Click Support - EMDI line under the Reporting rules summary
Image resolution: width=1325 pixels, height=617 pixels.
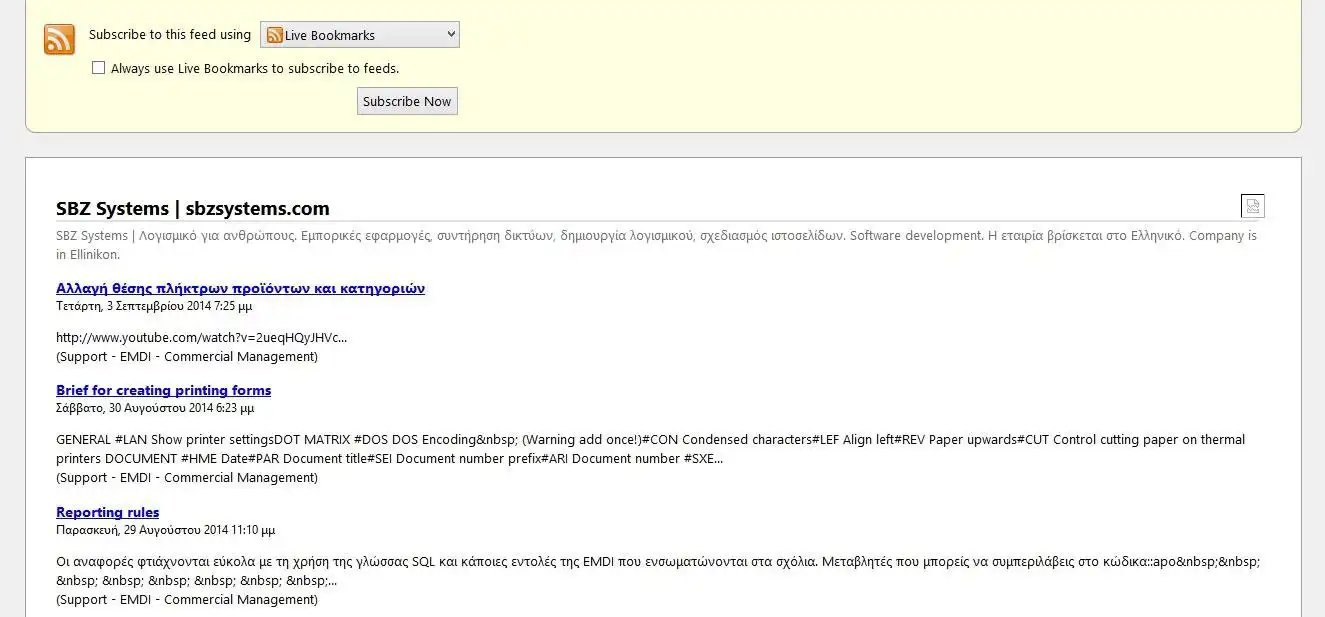pos(187,599)
